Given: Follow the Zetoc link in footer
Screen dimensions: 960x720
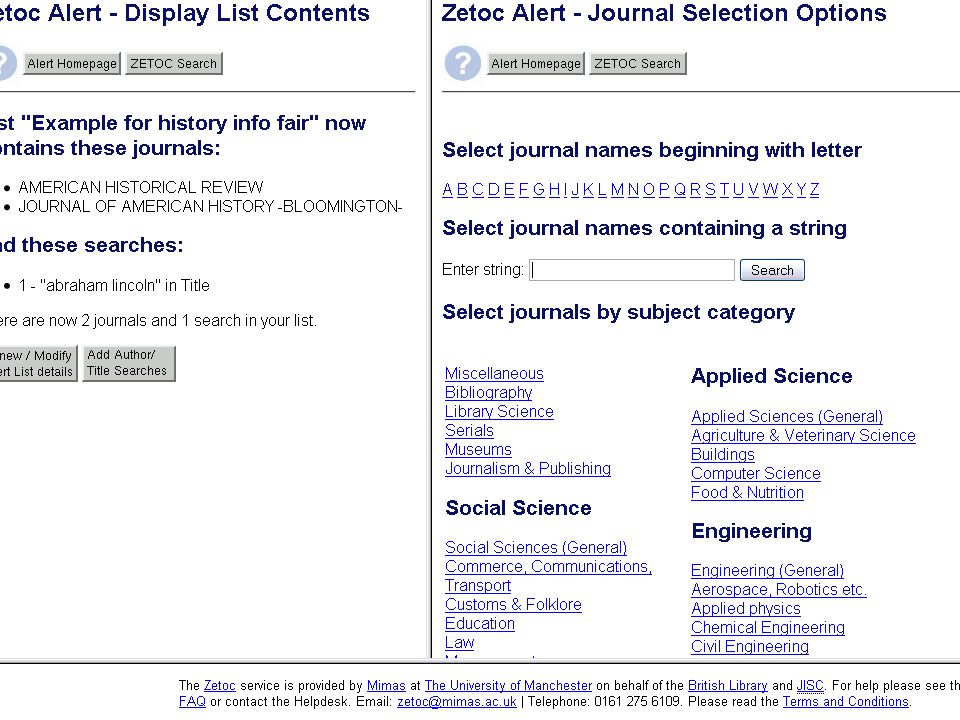Looking at the screenshot, I should pyautogui.click(x=220, y=686).
